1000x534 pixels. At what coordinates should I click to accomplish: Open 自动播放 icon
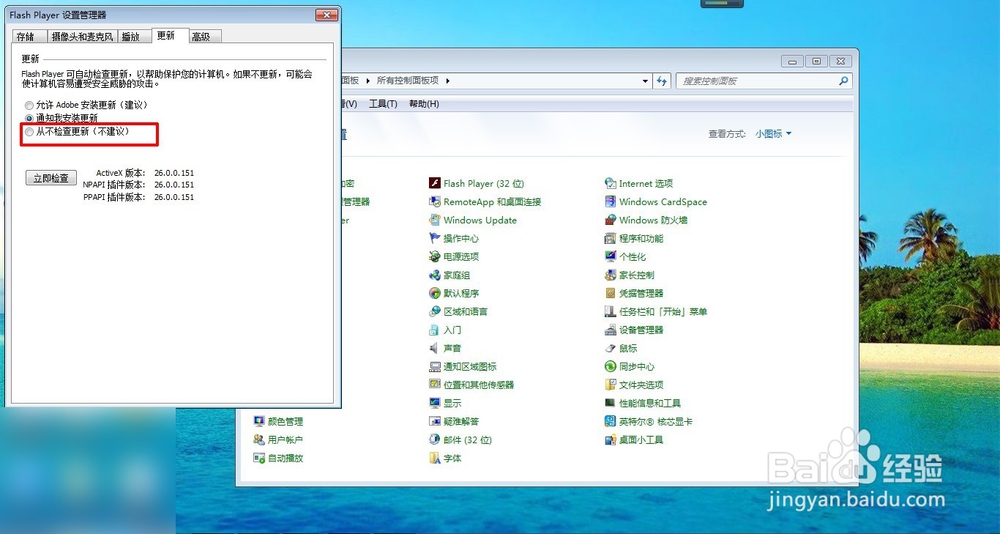(259, 458)
